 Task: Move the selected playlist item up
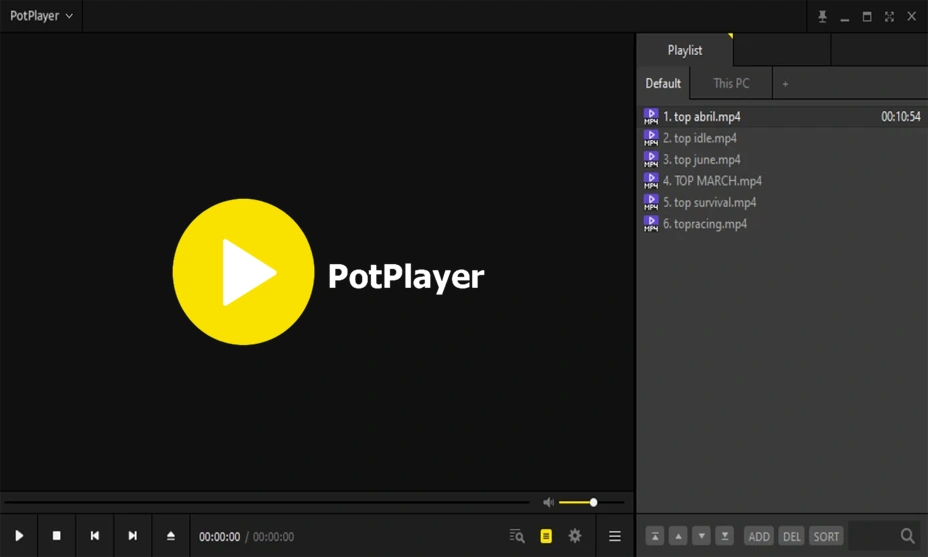(678, 536)
